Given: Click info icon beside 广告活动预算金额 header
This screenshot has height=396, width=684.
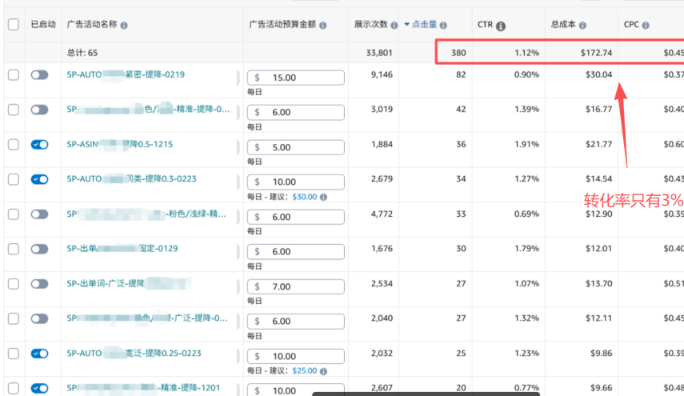Looking at the screenshot, I should point(323,25).
